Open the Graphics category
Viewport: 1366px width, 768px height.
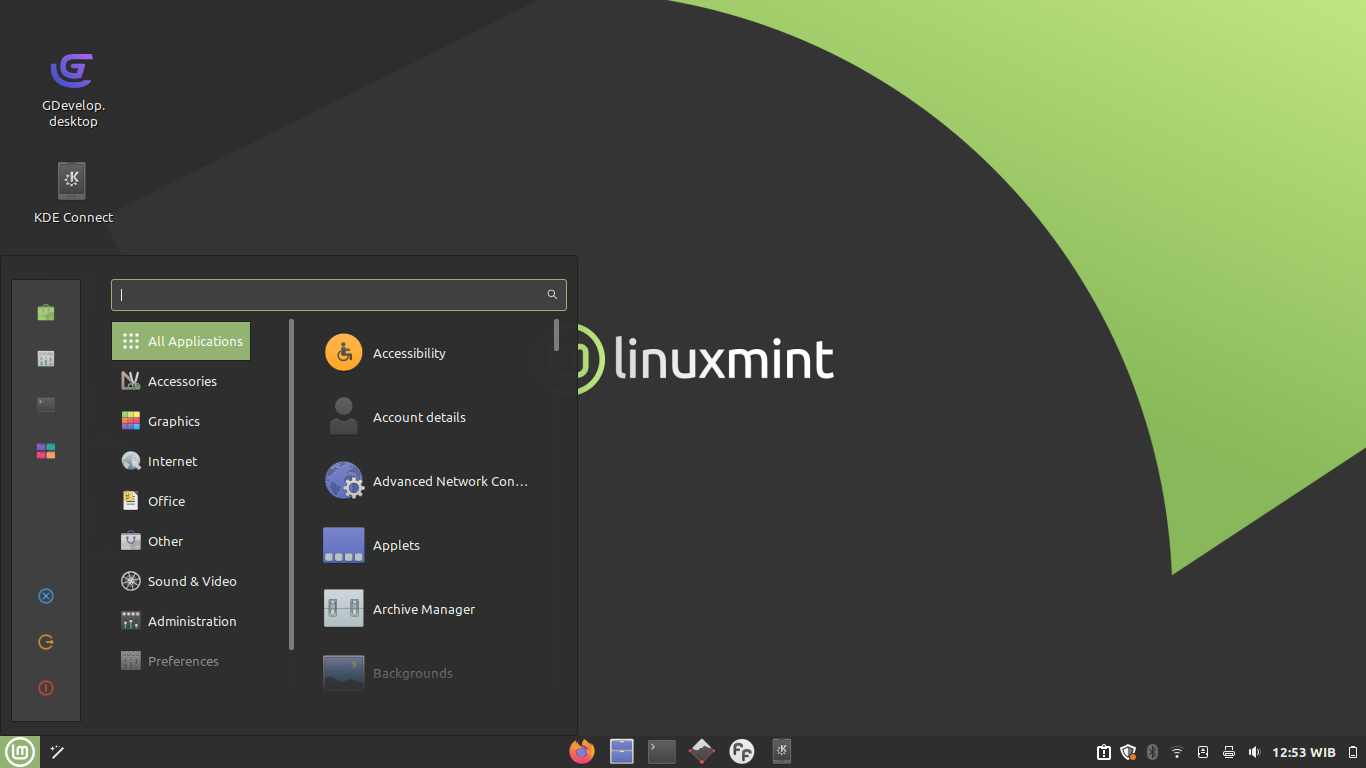(181, 421)
